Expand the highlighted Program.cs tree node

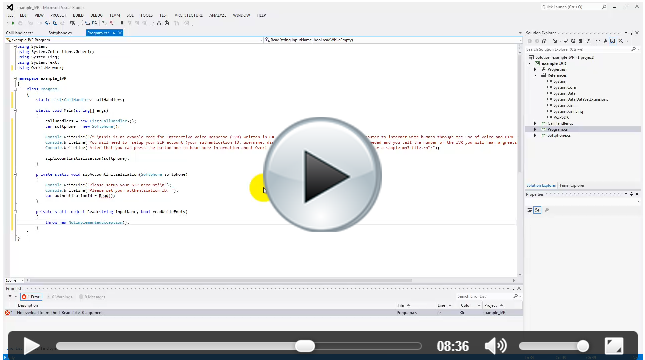click(x=535, y=129)
